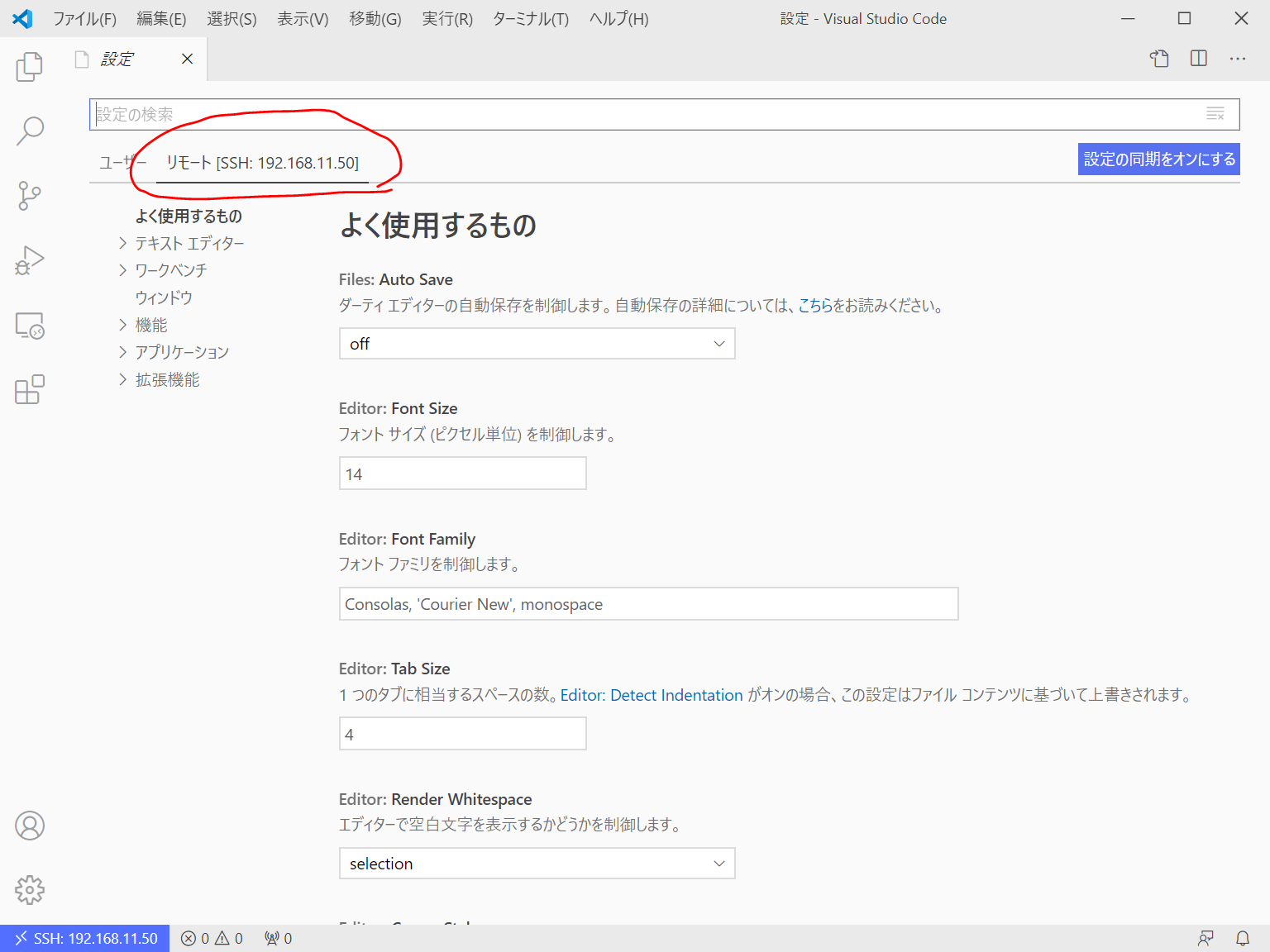Open Accounts menu icon
The image size is (1270, 952).
tap(30, 826)
